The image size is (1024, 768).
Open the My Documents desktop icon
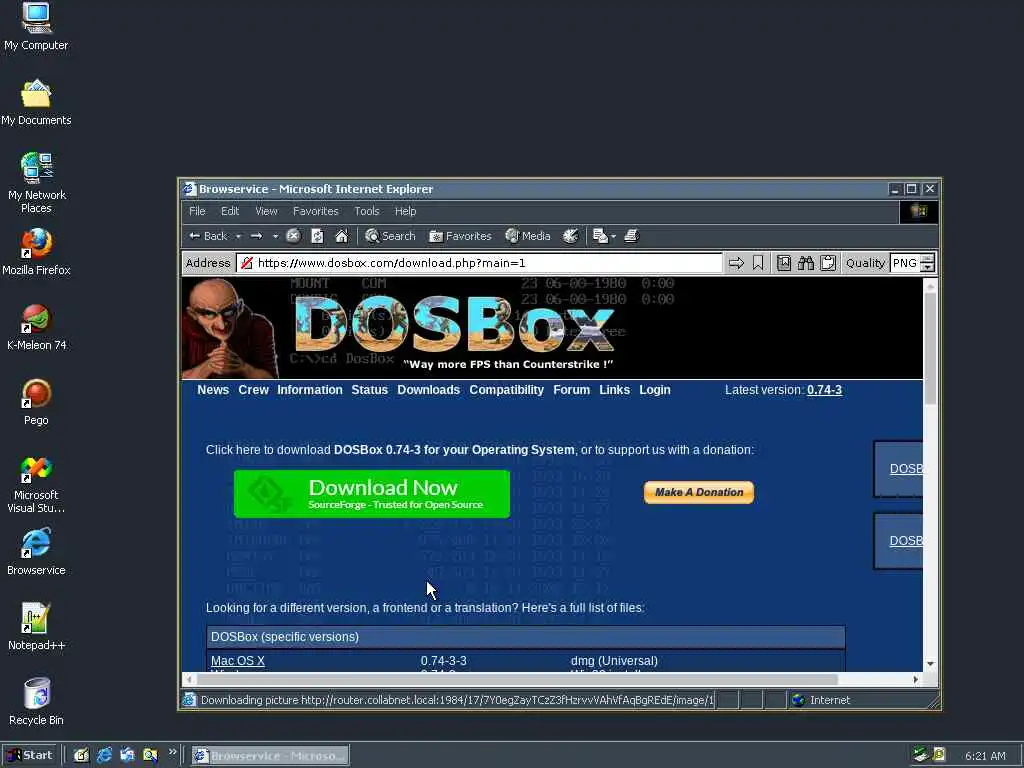click(x=36, y=103)
